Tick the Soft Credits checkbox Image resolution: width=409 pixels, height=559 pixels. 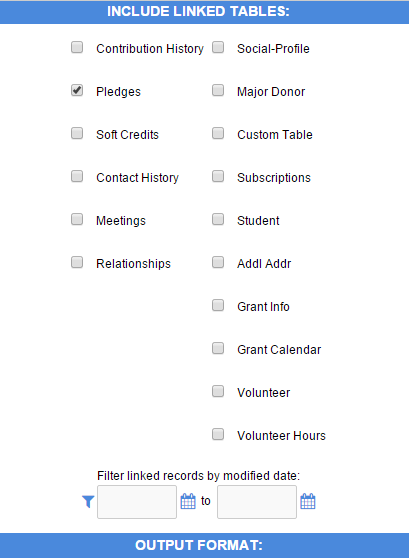coord(77,133)
